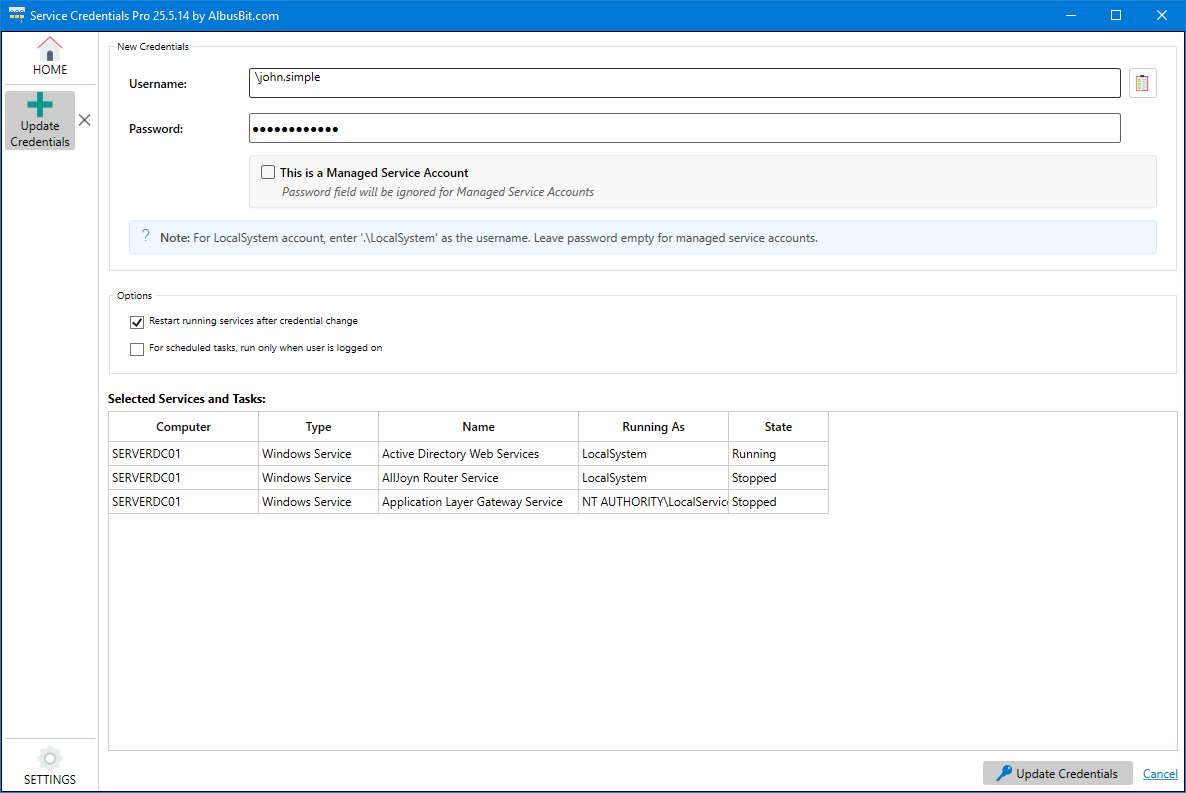The height and width of the screenshot is (793, 1186).
Task: Click the app icon in title bar
Action: [16, 15]
